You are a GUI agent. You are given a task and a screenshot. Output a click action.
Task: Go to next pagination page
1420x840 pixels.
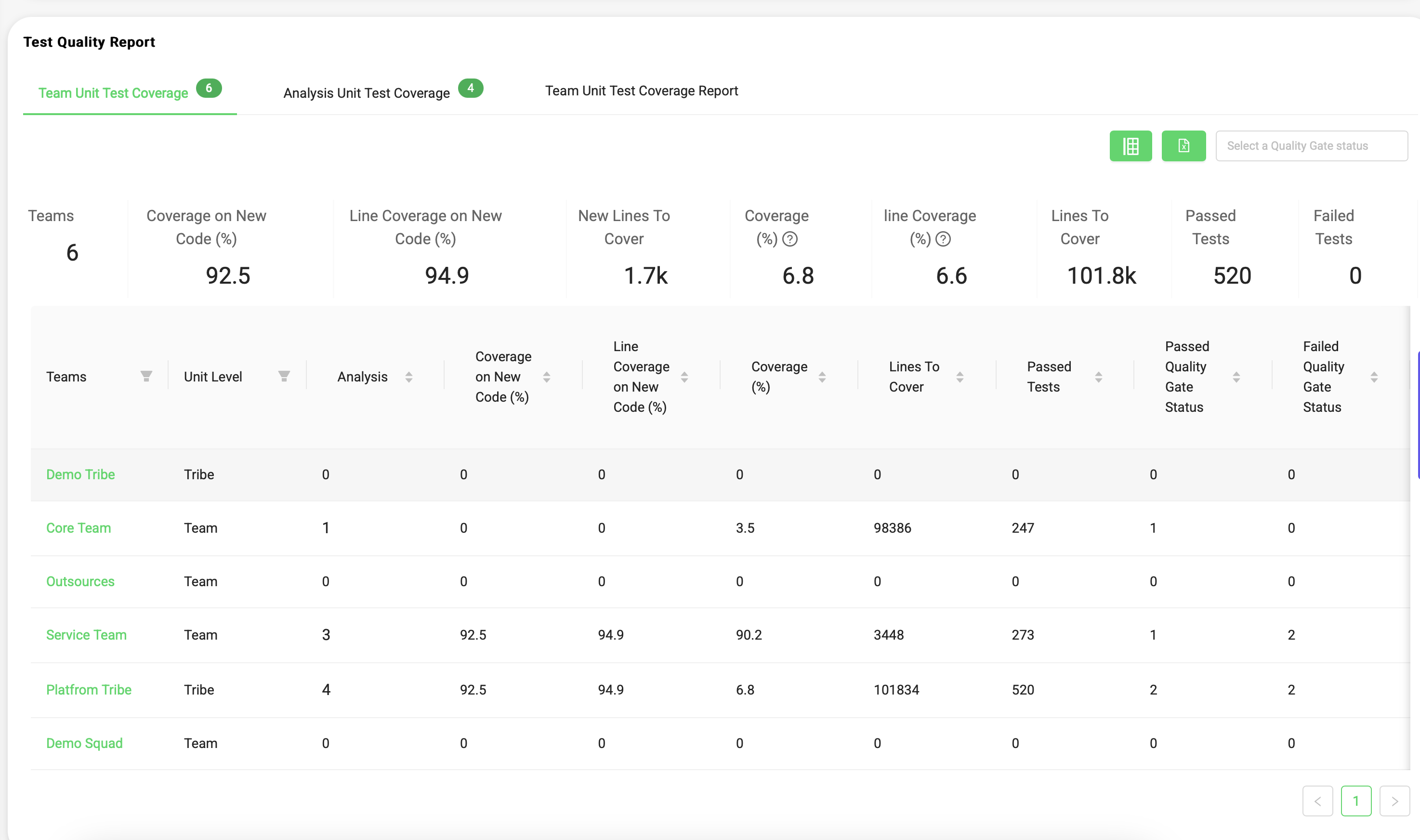[x=1394, y=801]
